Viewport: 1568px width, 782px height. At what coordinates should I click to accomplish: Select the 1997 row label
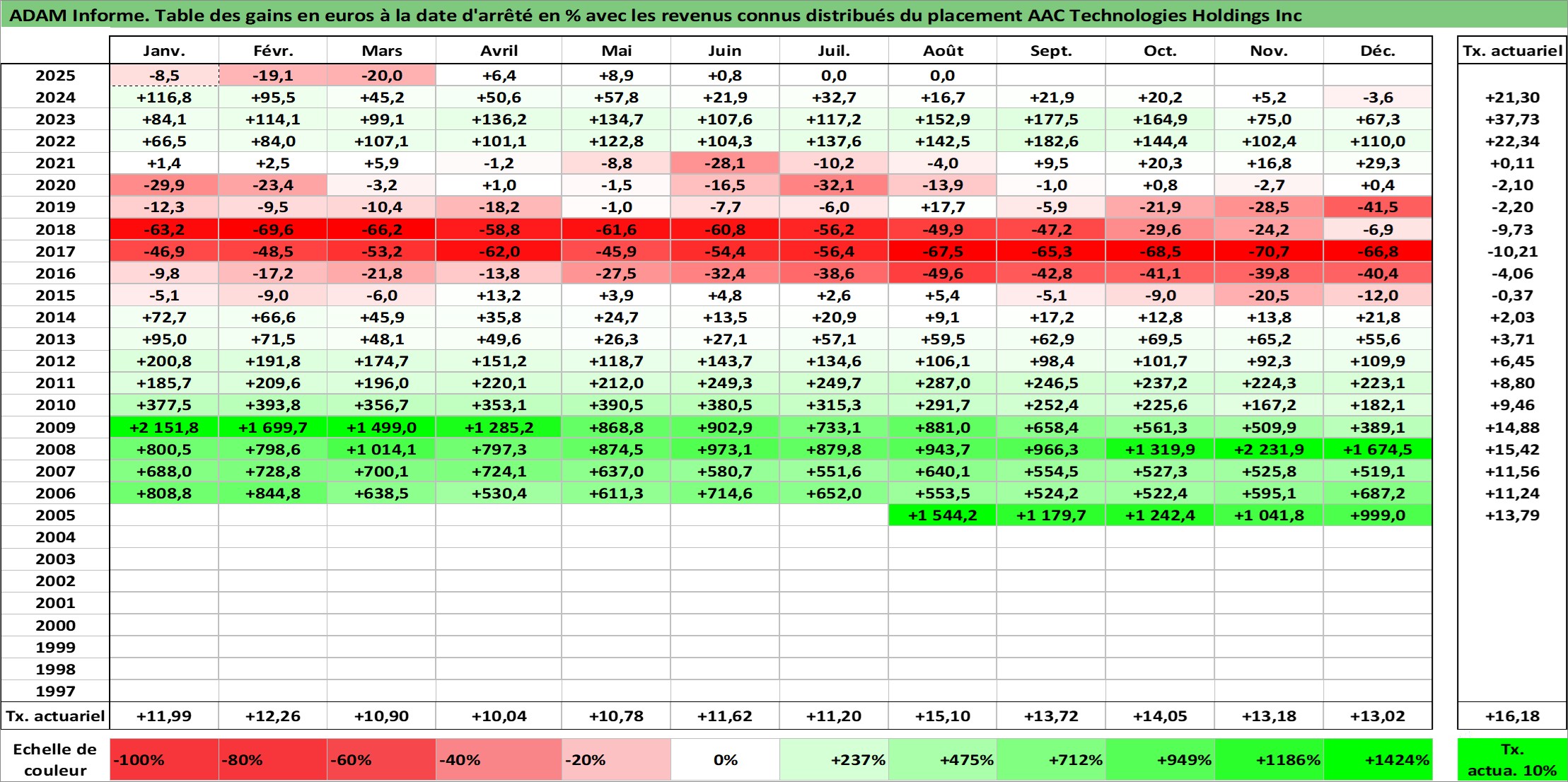click(x=55, y=691)
